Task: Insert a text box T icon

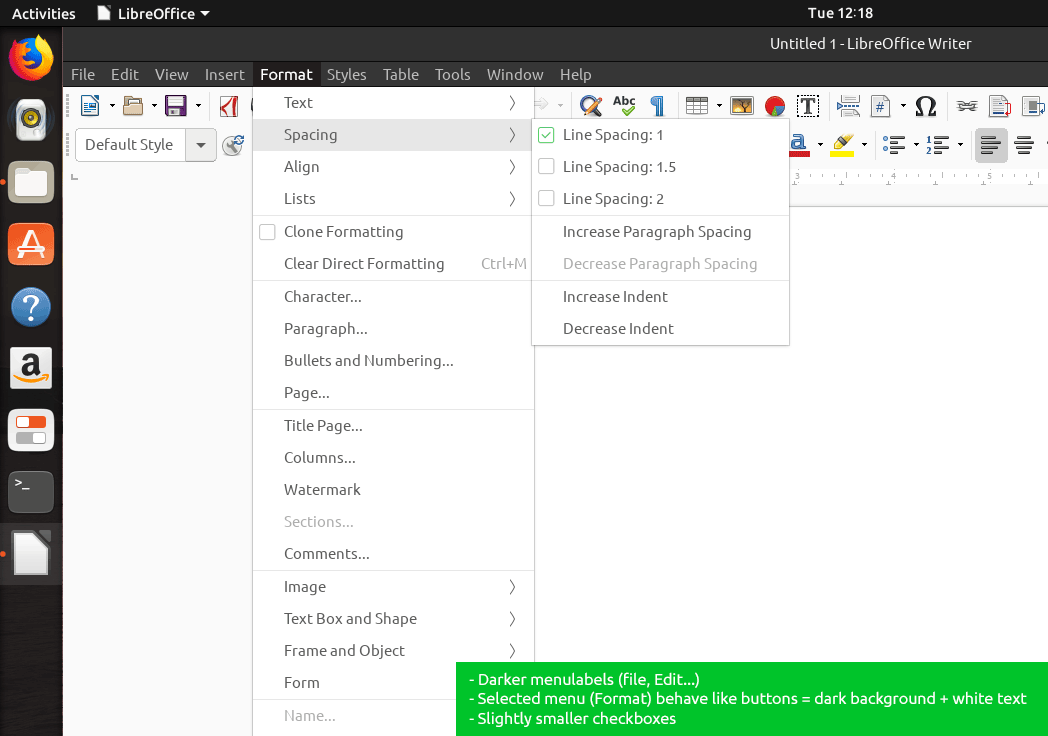Action: (808, 106)
